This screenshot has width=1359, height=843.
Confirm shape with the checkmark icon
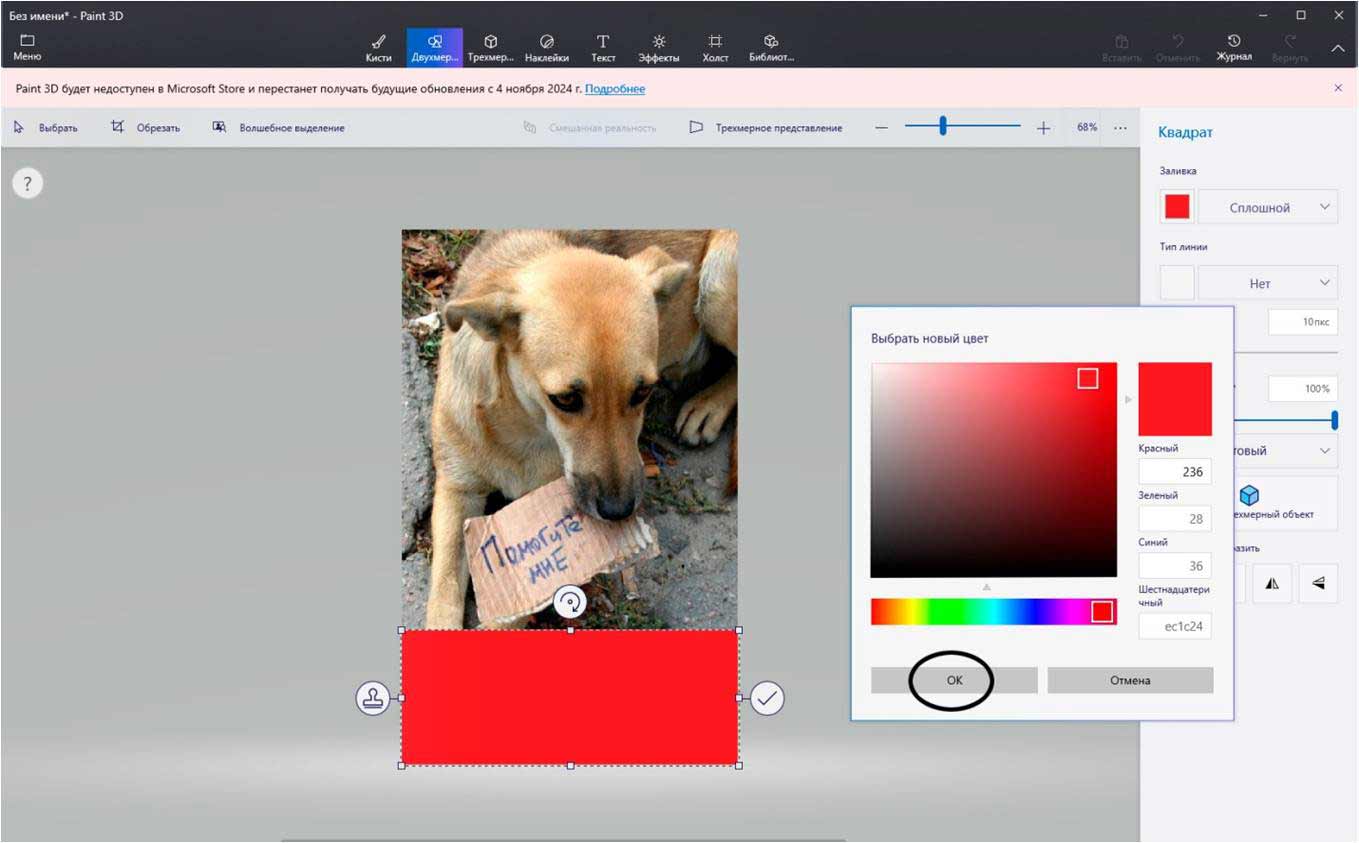[767, 698]
